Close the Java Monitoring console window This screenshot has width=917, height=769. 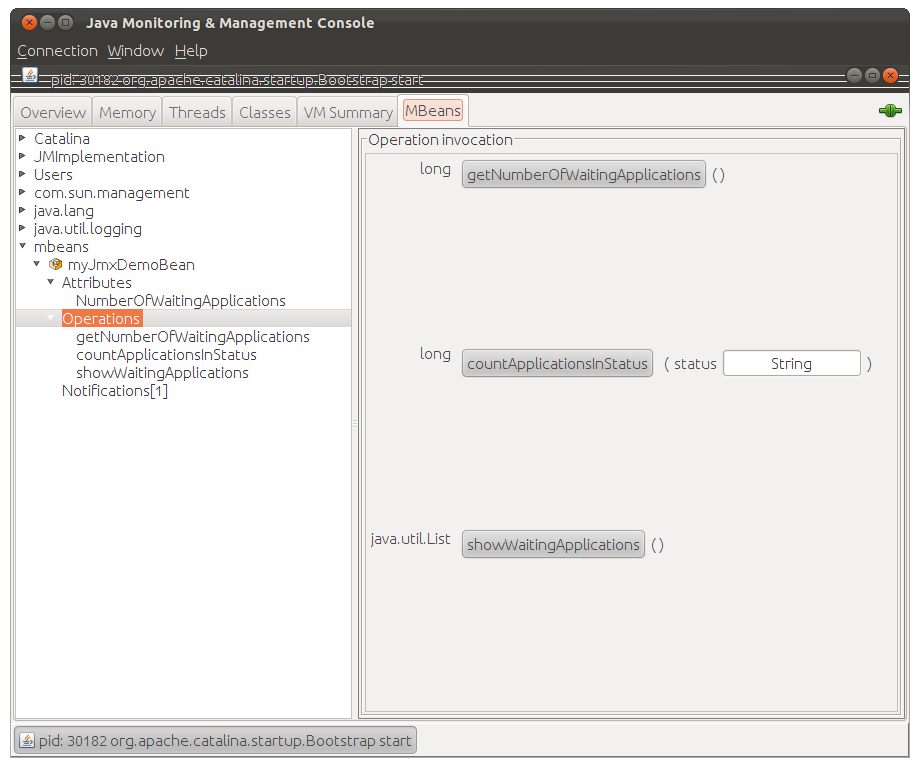(x=29, y=23)
